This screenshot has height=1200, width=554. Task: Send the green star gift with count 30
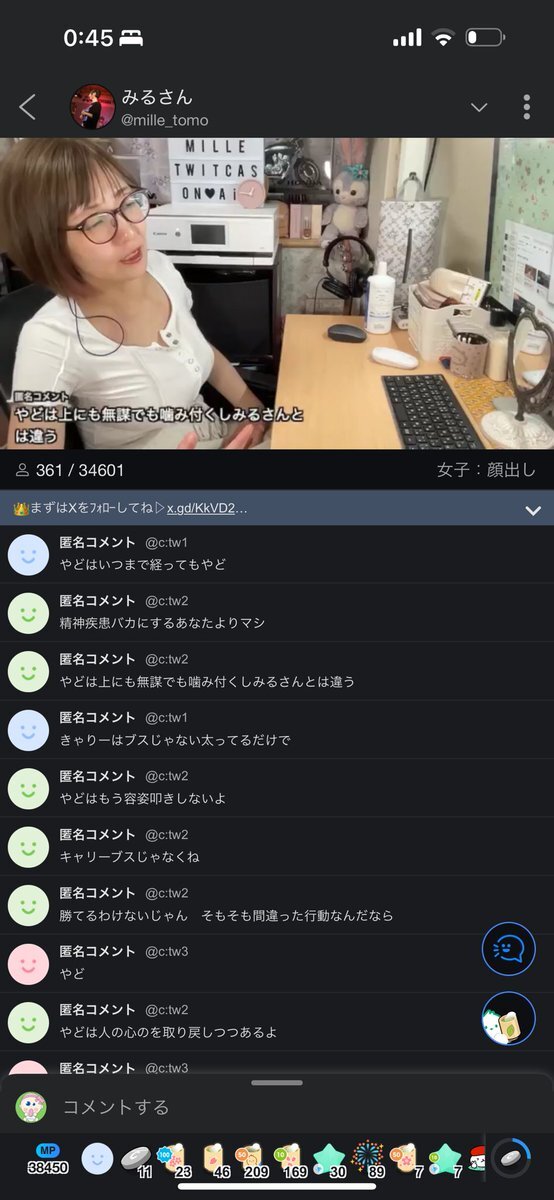point(330,1160)
